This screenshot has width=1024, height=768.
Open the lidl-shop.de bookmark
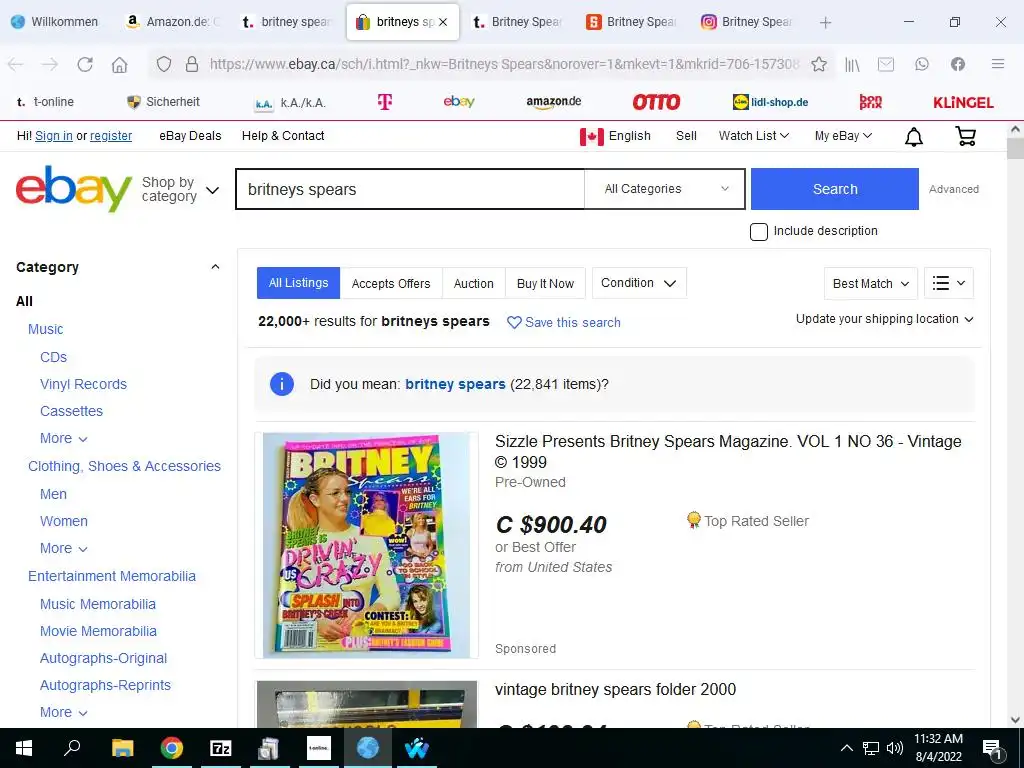pos(771,102)
